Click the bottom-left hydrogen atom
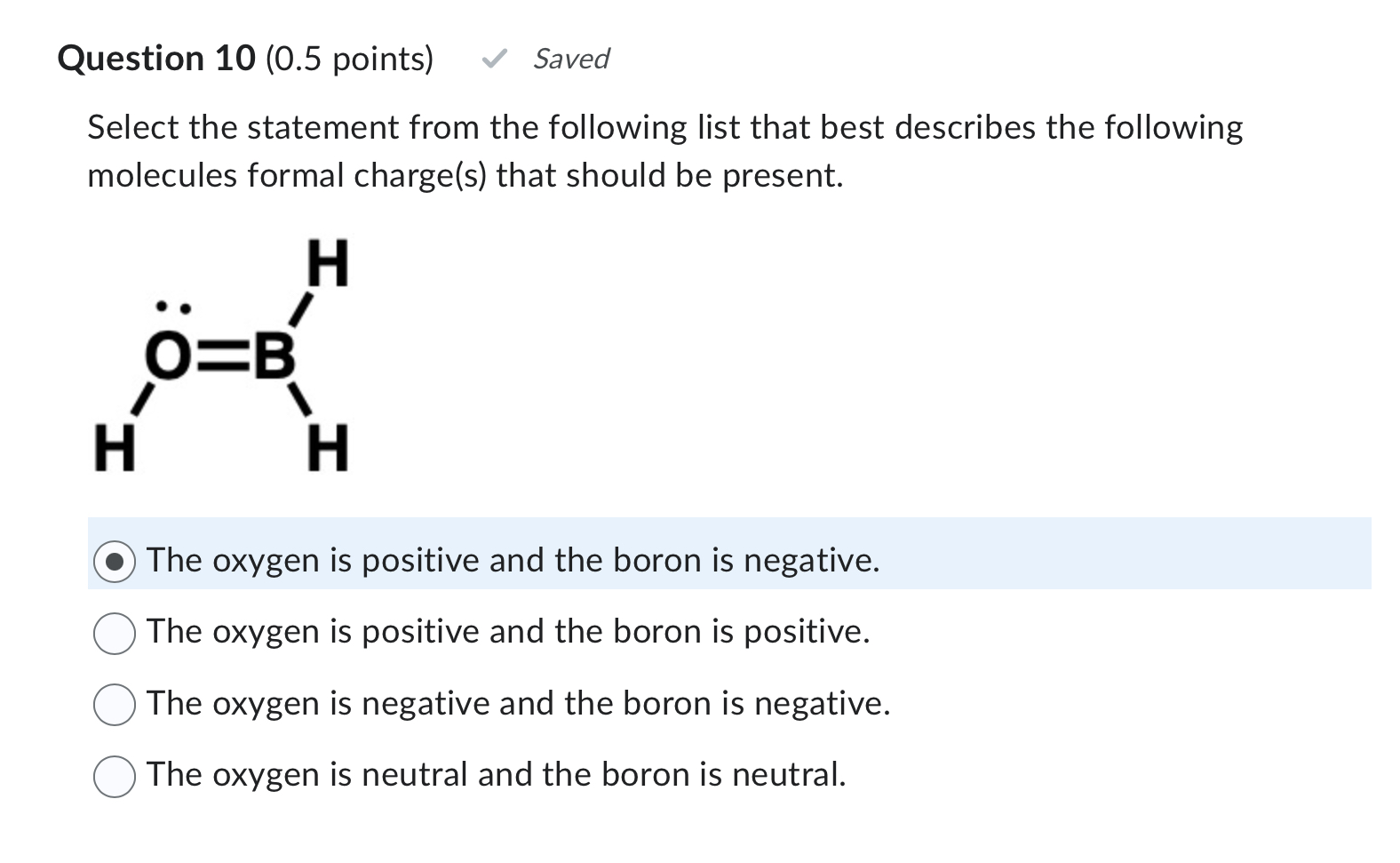 114,448
